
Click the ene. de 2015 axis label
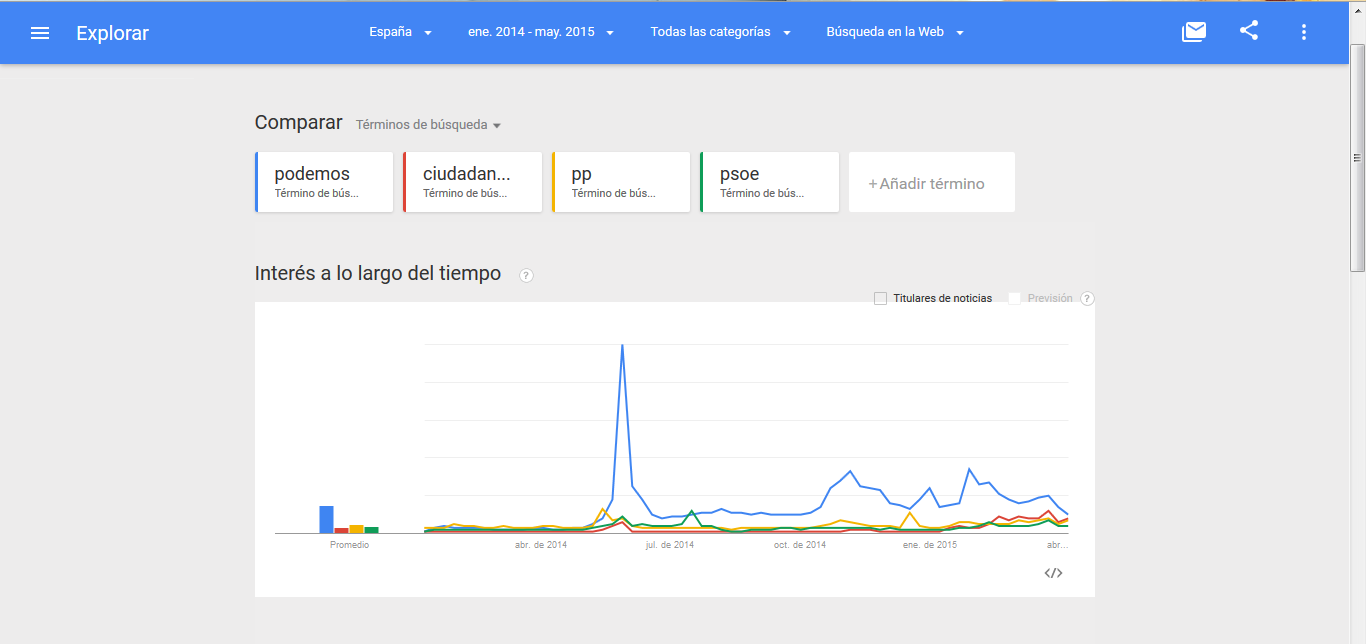[930, 545]
